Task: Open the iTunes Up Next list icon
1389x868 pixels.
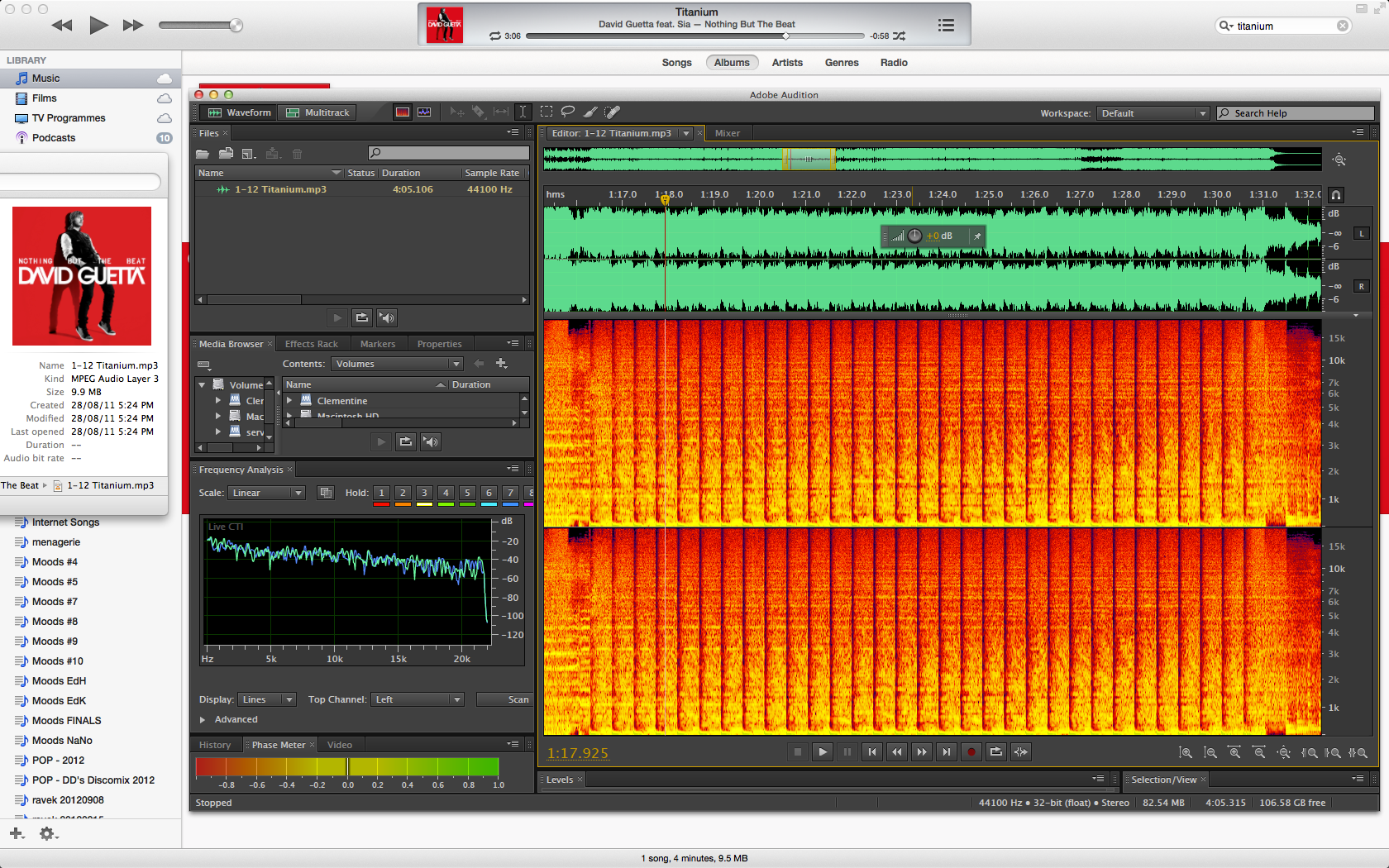Action: 946,26
